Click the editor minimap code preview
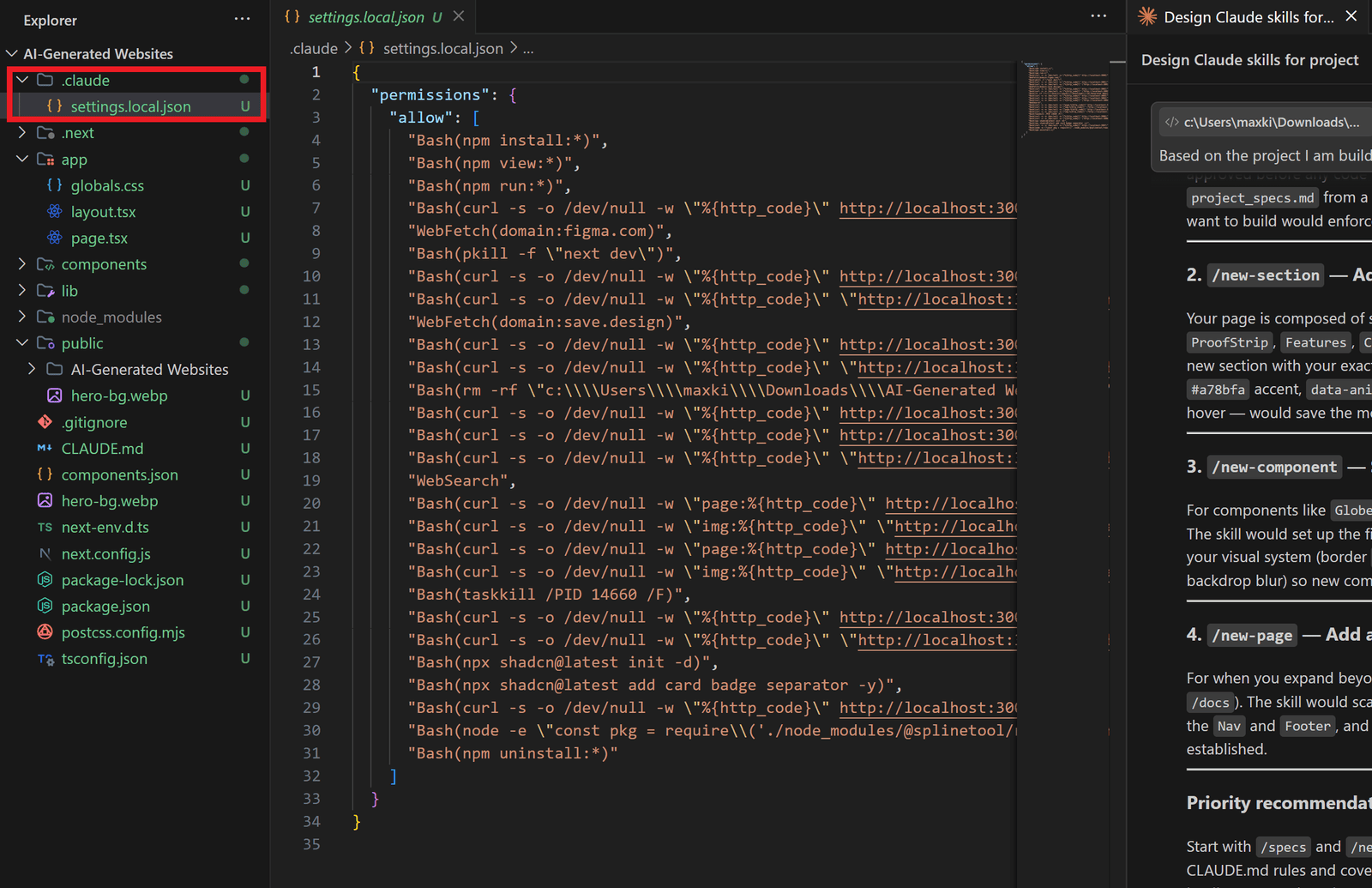Image resolution: width=1372 pixels, height=888 pixels. click(x=1068, y=97)
